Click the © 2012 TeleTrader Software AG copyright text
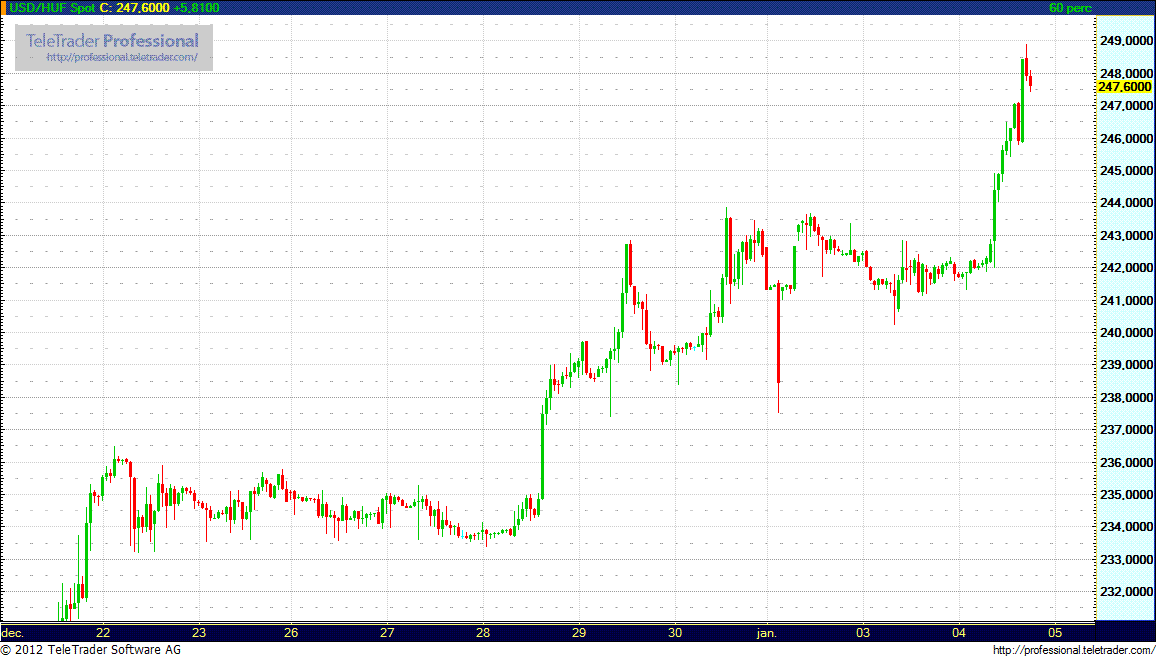Image resolution: width=1156 pixels, height=659 pixels. (90, 650)
